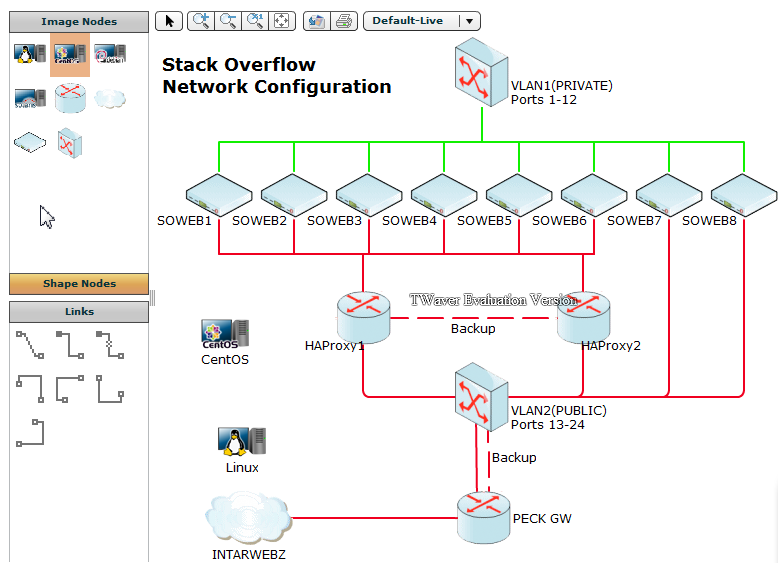Viewport: 781px width, 566px height.
Task: Select the SOWEB1 server node
Action: pyautogui.click(x=219, y=195)
